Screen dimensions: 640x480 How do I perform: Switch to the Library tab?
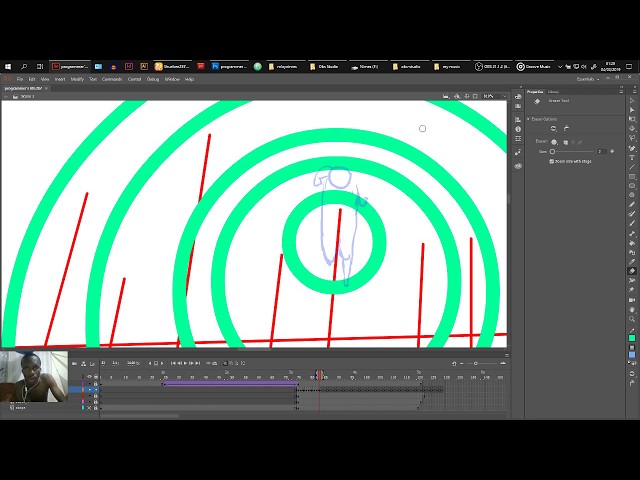point(553,92)
